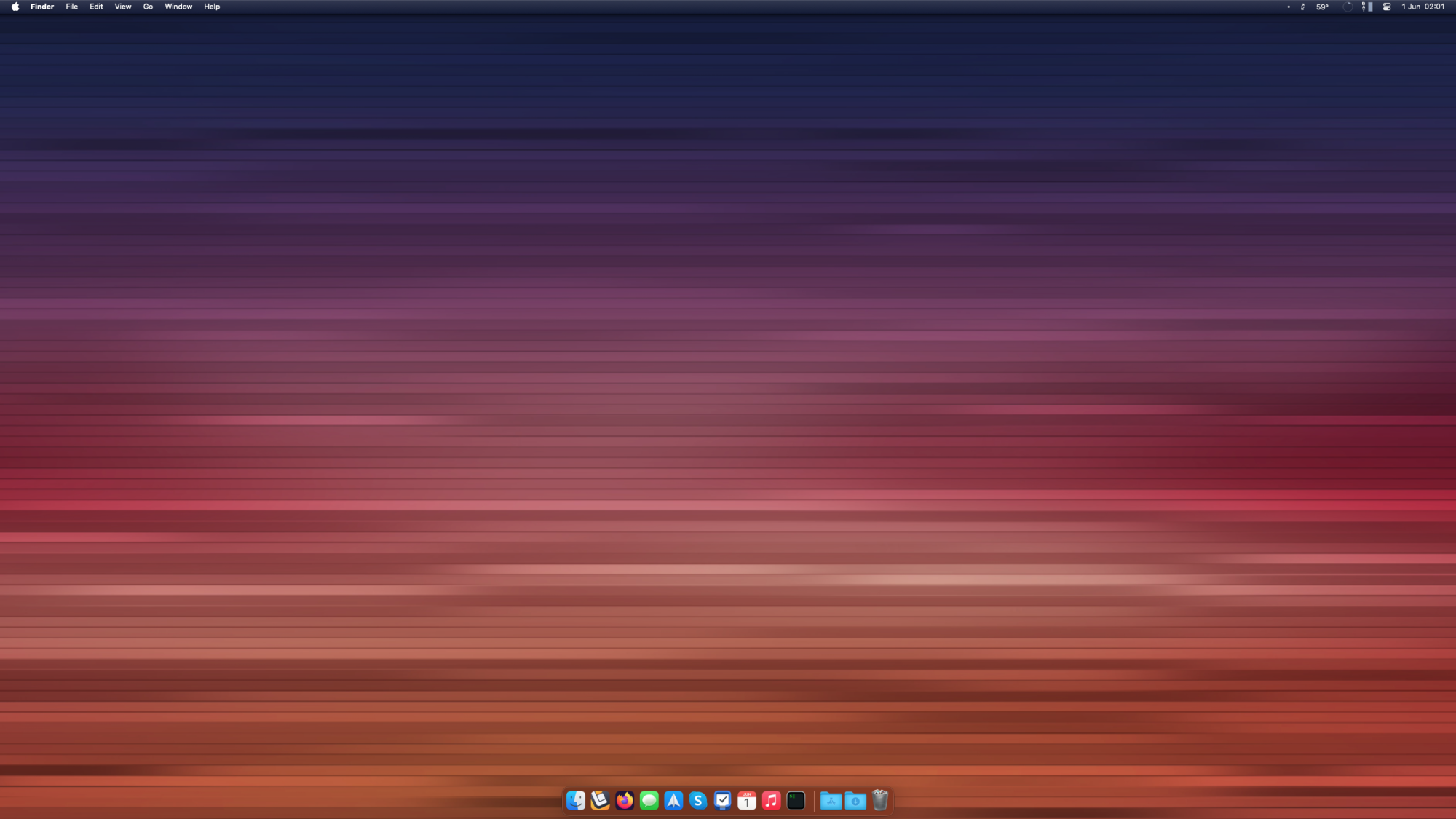Open Control Center from the menu bar
Viewport: 1456px width, 819px height.
coord(1386,7)
